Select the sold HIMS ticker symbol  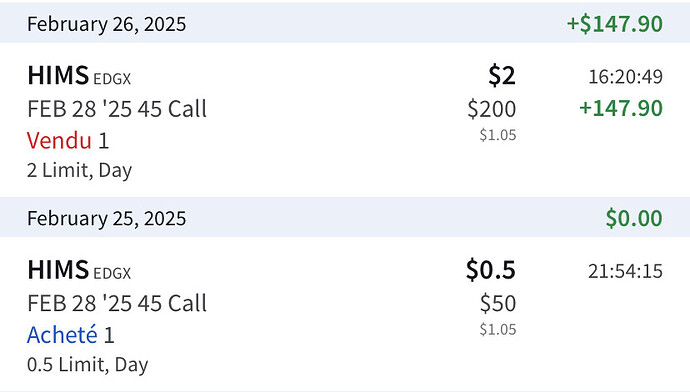tap(58, 75)
